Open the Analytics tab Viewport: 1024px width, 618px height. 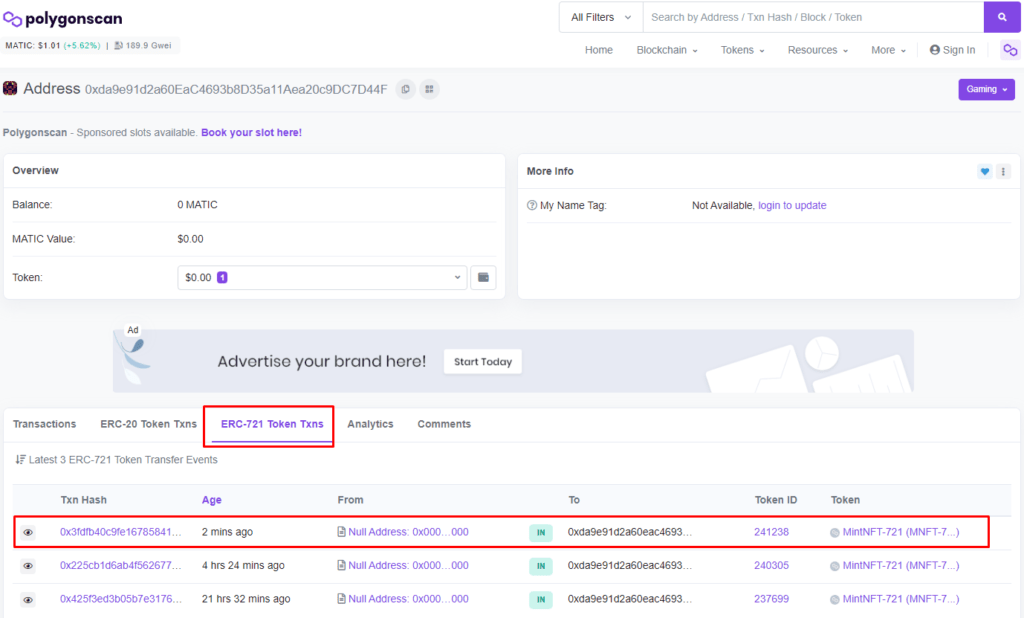(x=370, y=424)
